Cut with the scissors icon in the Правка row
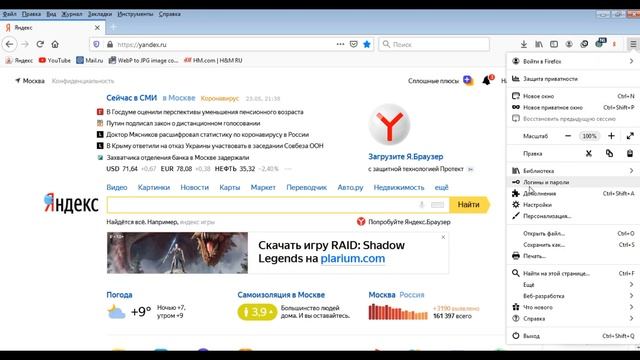The image size is (640, 360). pos(589,153)
